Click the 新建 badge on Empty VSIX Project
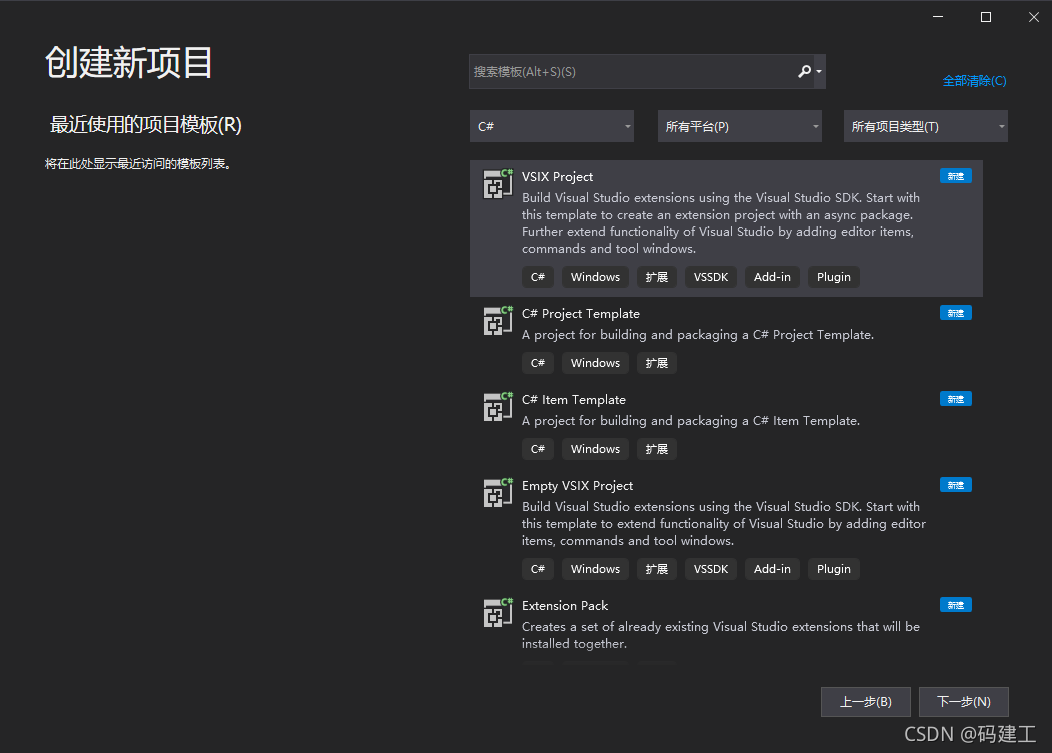This screenshot has width=1052, height=753. click(x=955, y=485)
